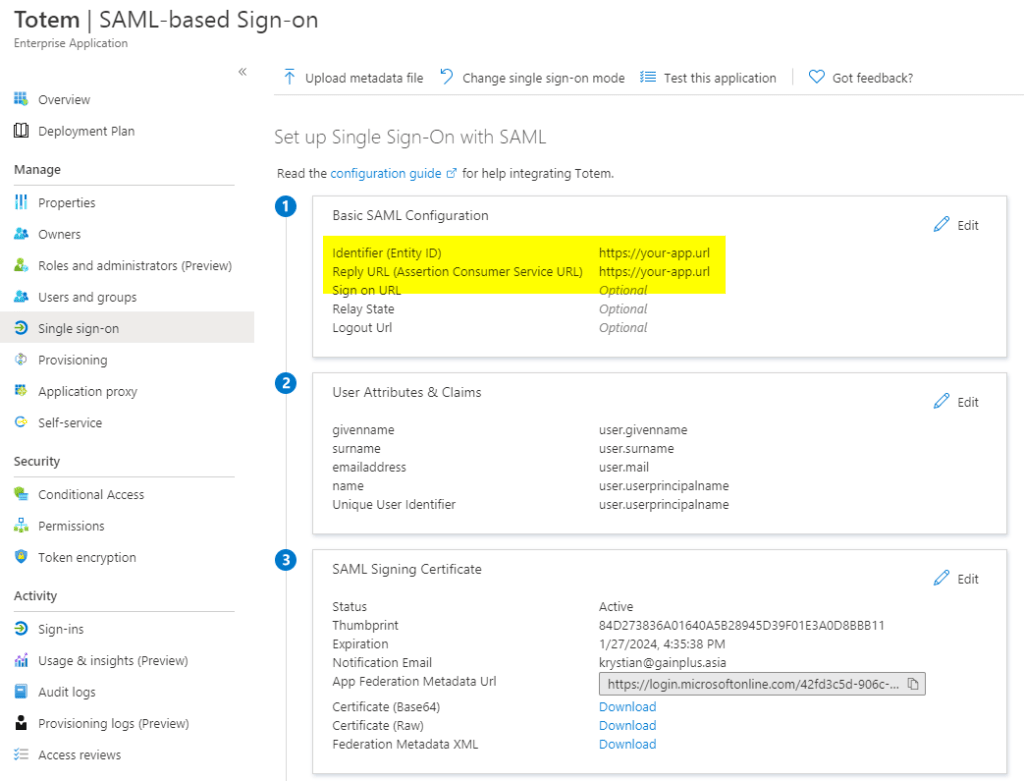Click the Properties bars icon
This screenshot has width=1024, height=781.
click(x=21, y=202)
